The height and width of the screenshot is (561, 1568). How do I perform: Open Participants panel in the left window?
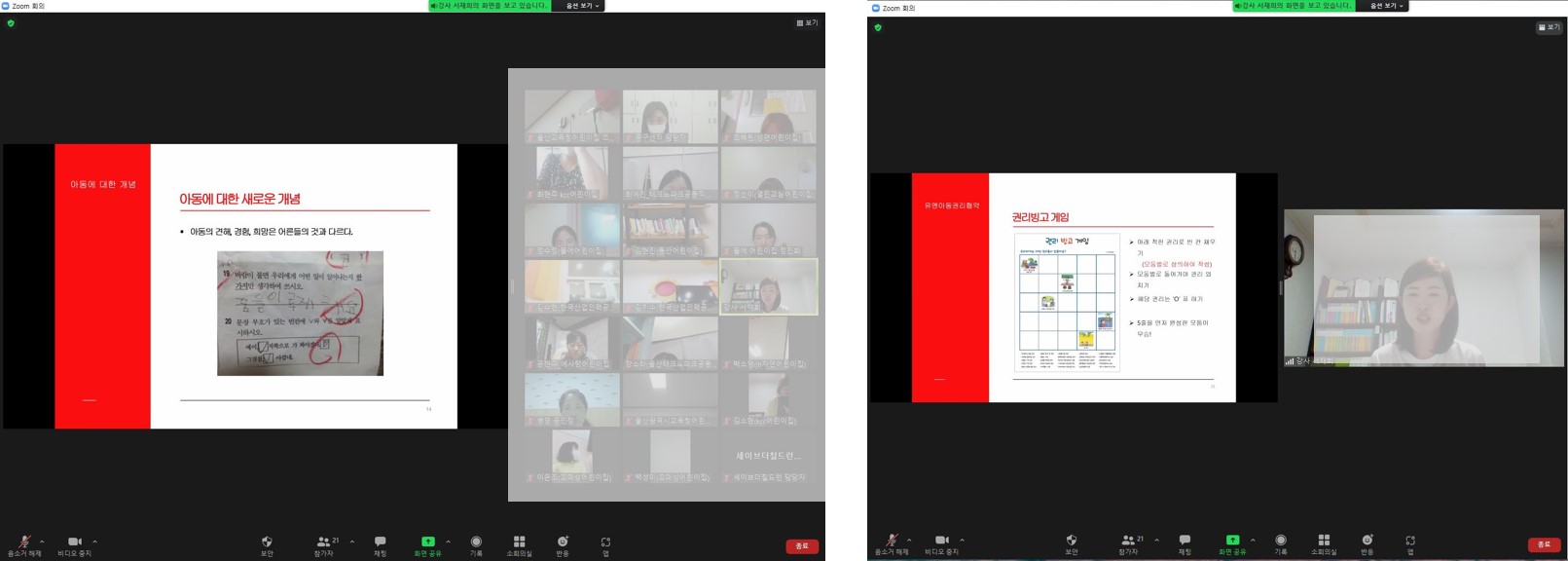tap(324, 542)
